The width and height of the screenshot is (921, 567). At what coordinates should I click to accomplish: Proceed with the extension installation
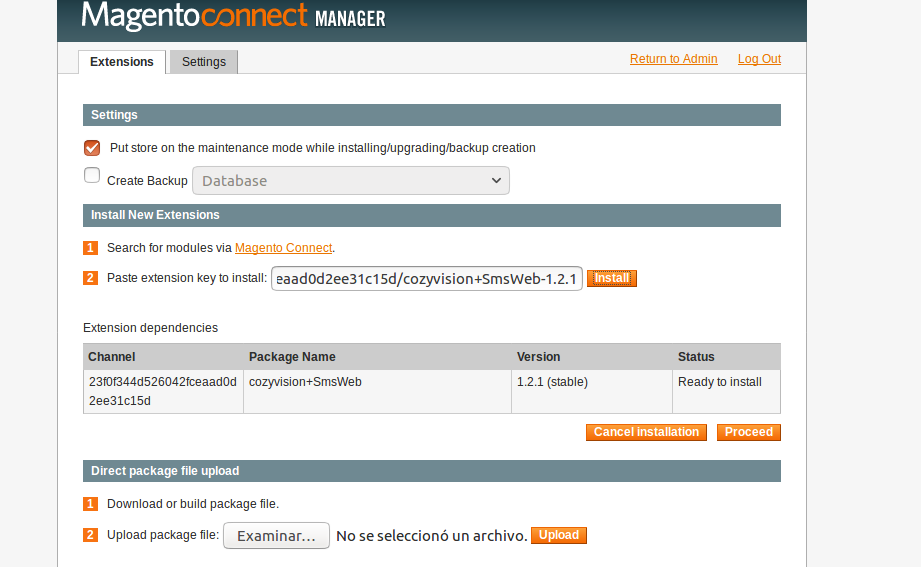(x=749, y=432)
